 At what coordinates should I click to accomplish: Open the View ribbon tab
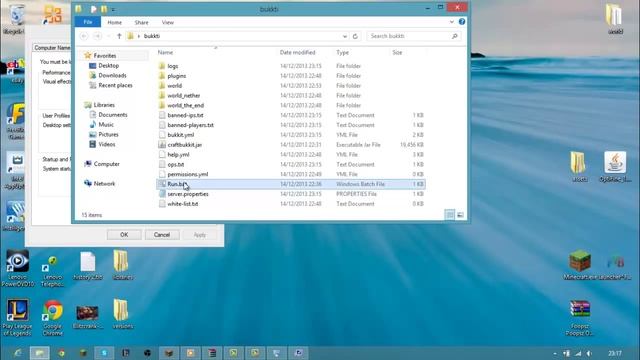[x=167, y=22]
